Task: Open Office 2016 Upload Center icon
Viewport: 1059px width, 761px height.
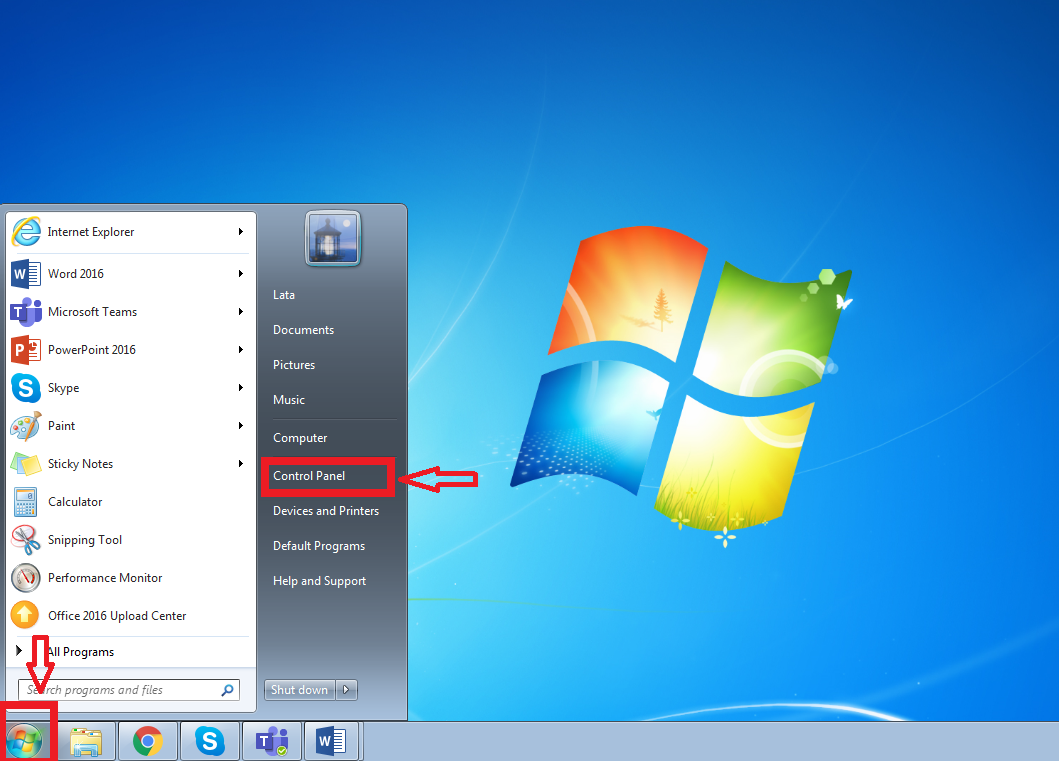Action: click(25, 615)
